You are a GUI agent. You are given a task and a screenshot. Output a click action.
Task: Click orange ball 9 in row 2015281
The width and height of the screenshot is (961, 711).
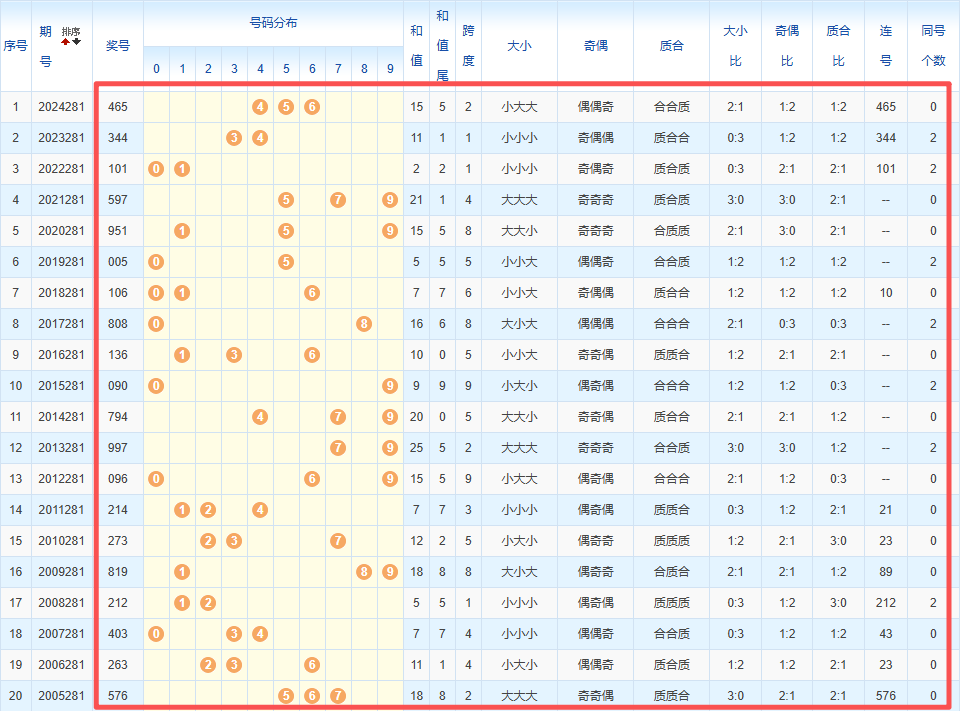tap(390, 386)
